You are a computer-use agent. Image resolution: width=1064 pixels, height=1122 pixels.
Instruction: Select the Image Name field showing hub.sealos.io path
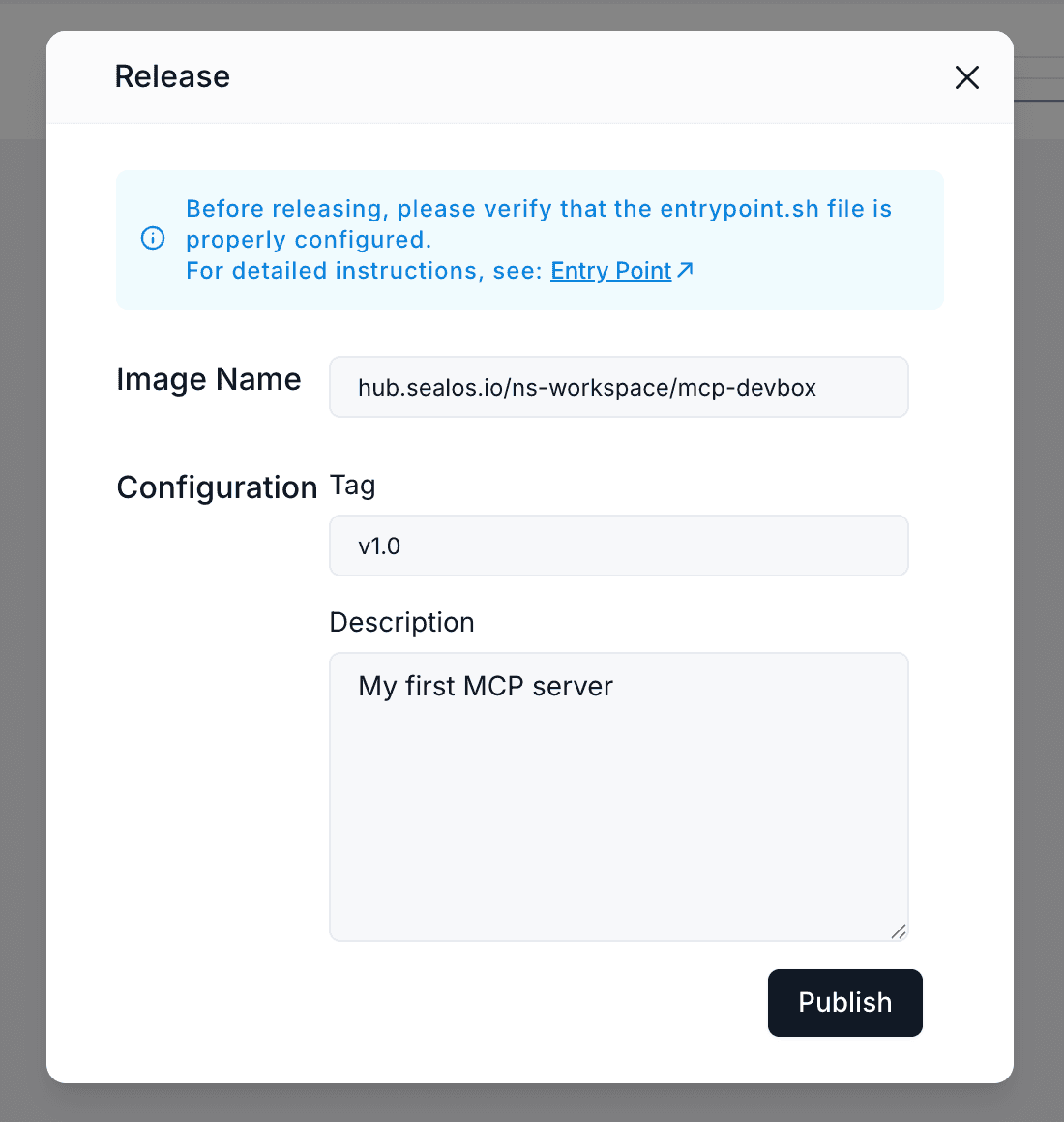click(618, 387)
